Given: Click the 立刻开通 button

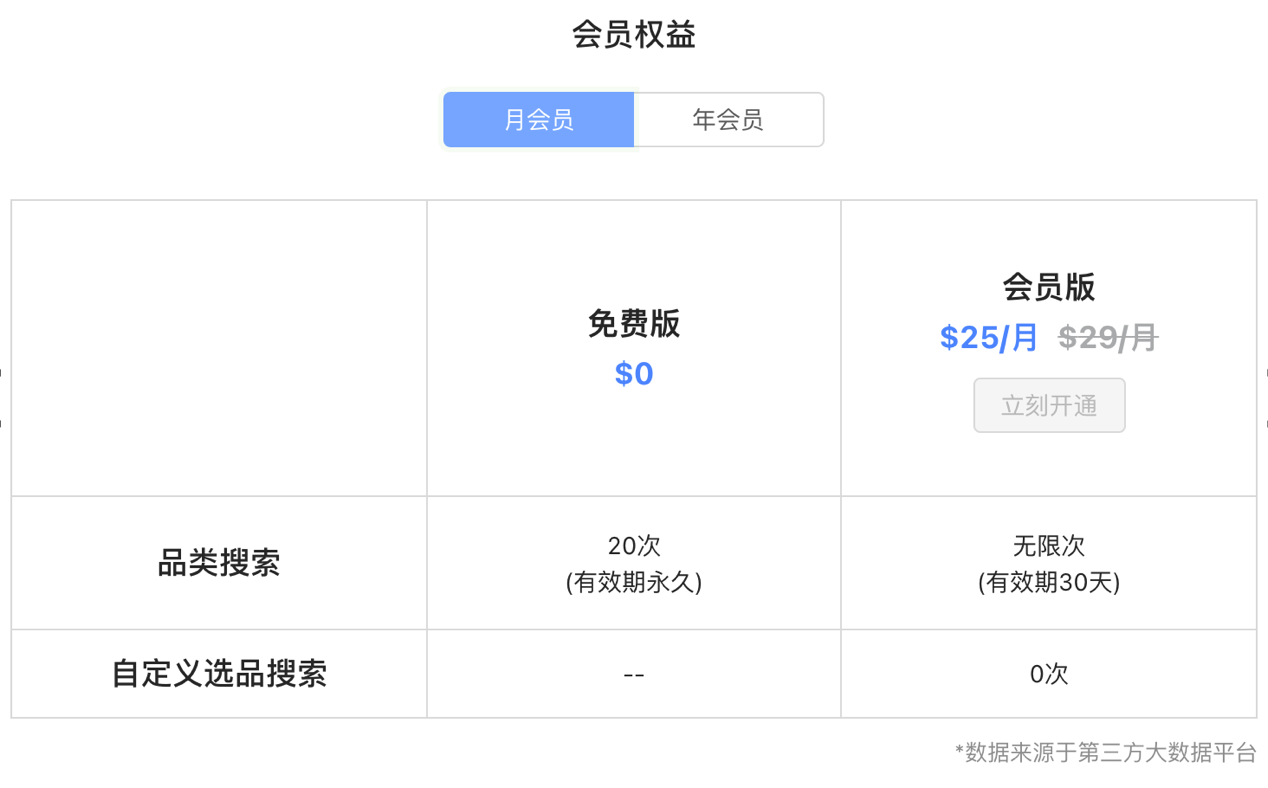Looking at the screenshot, I should pos(1048,405).
